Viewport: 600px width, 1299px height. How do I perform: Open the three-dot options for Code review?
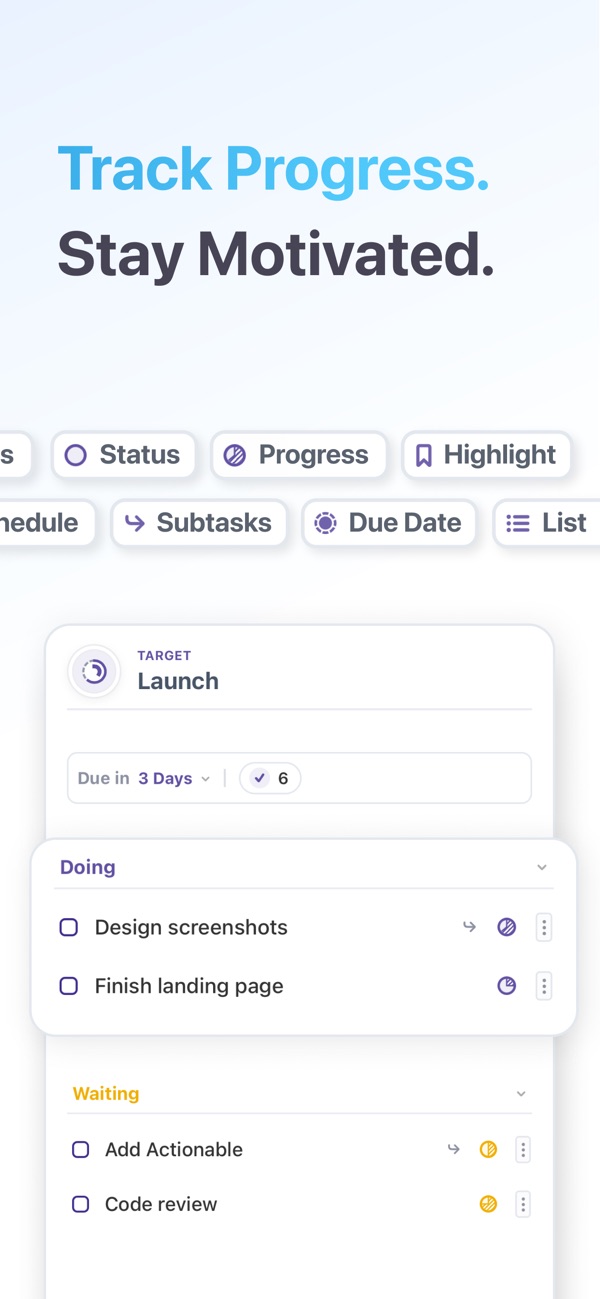pyautogui.click(x=522, y=1204)
